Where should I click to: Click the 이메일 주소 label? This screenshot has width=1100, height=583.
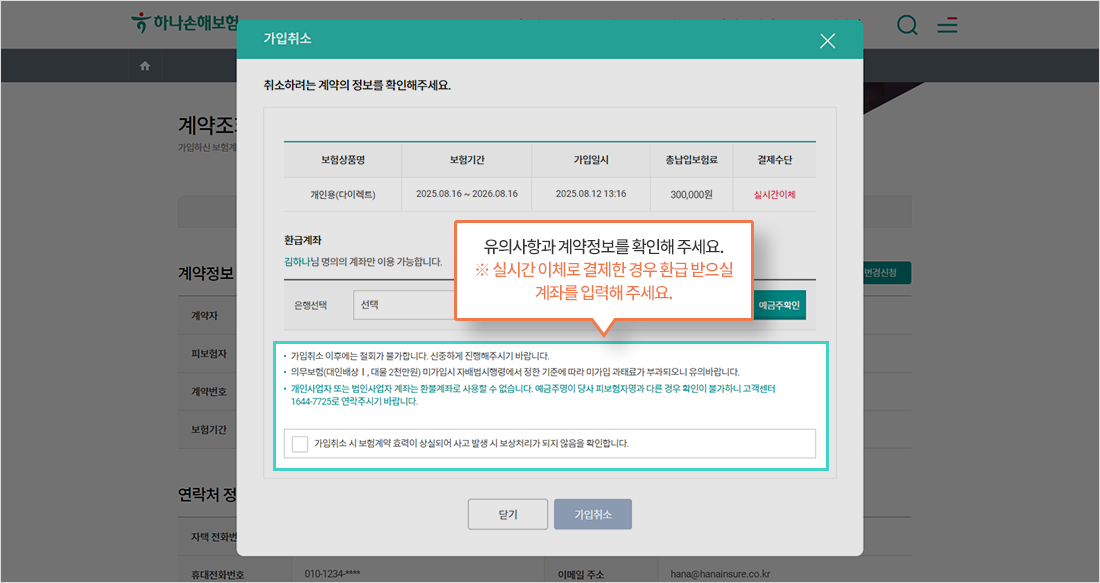pos(581,575)
